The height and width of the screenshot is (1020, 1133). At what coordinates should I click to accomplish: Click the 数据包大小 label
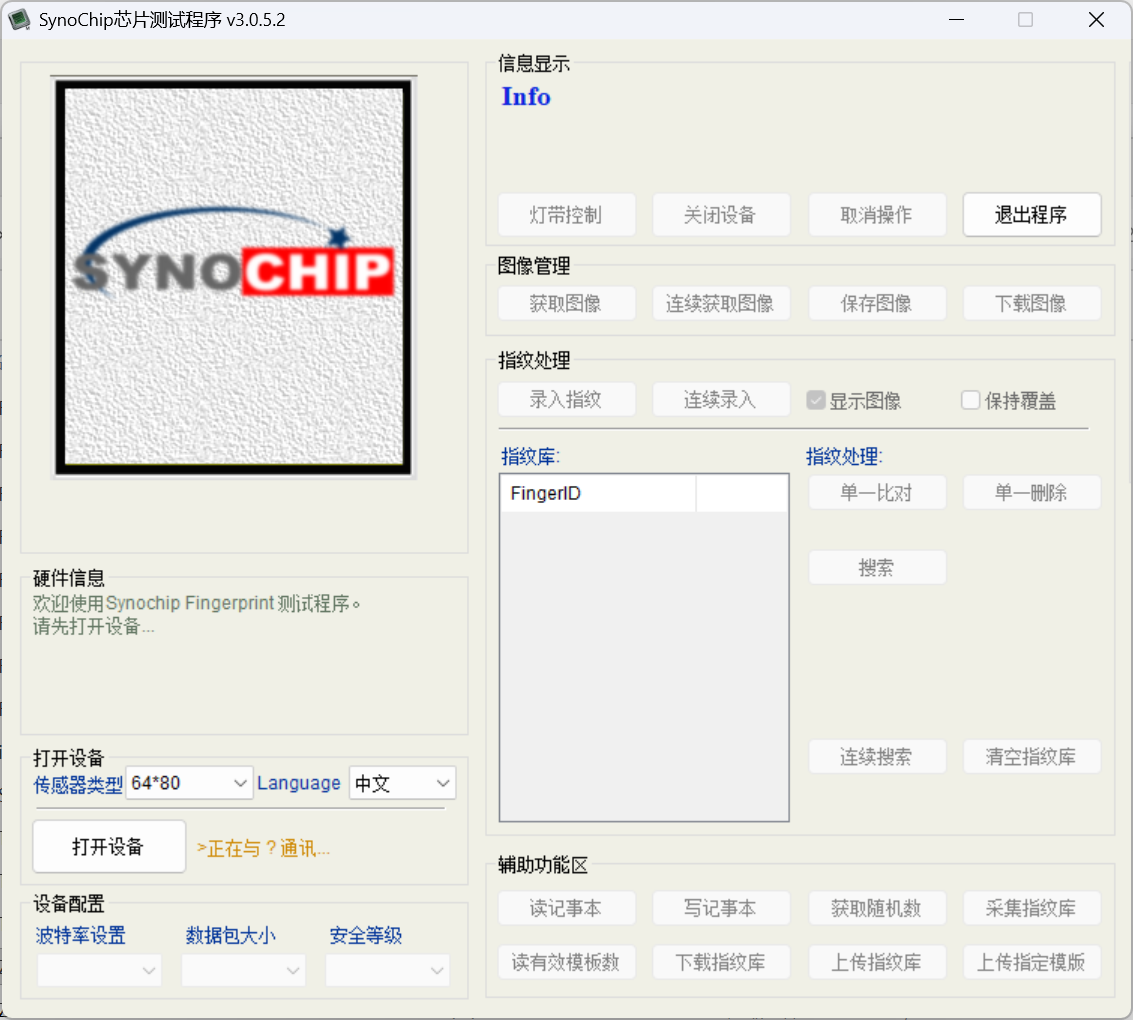pos(231,935)
